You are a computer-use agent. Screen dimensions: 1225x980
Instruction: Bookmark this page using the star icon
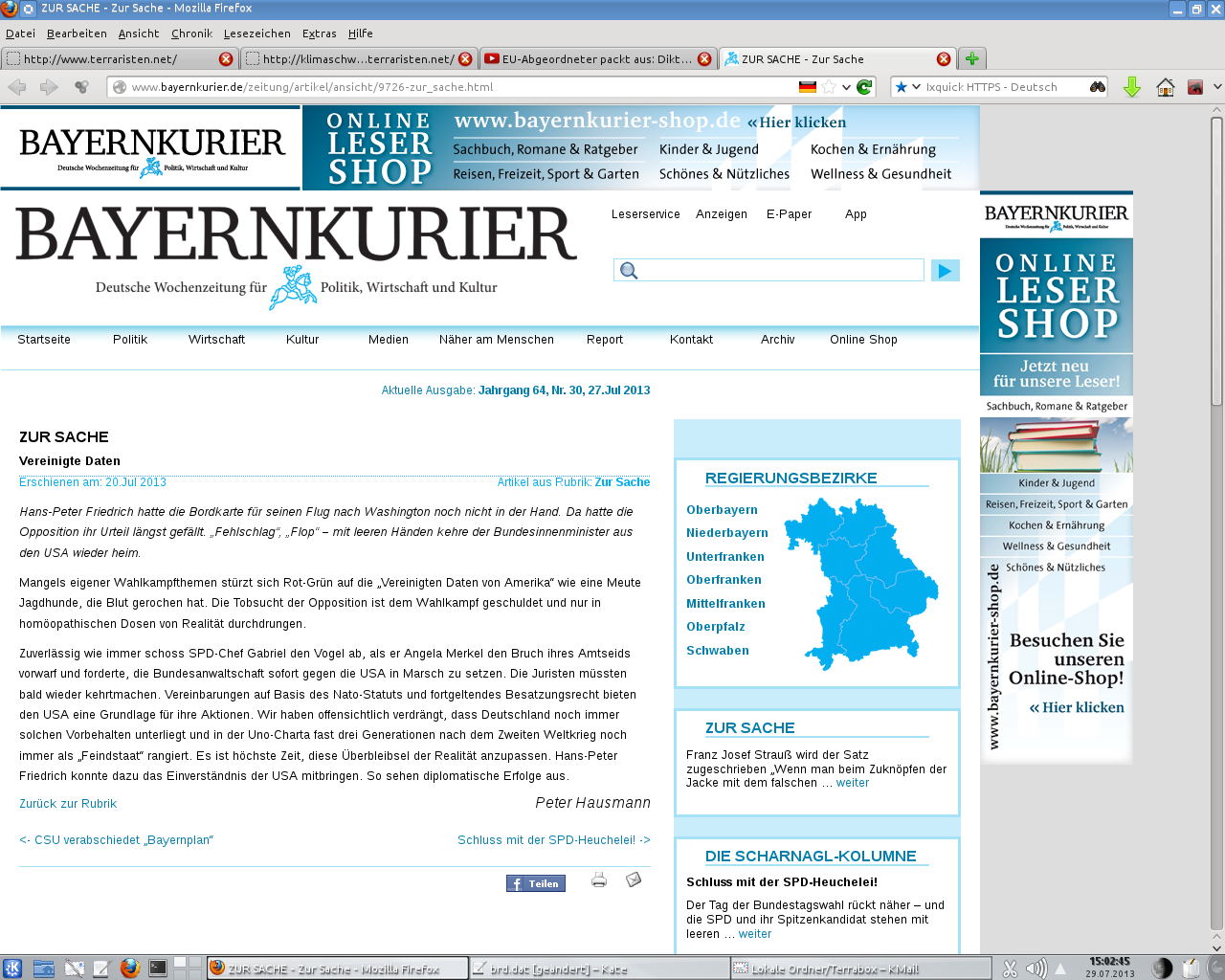click(x=829, y=87)
